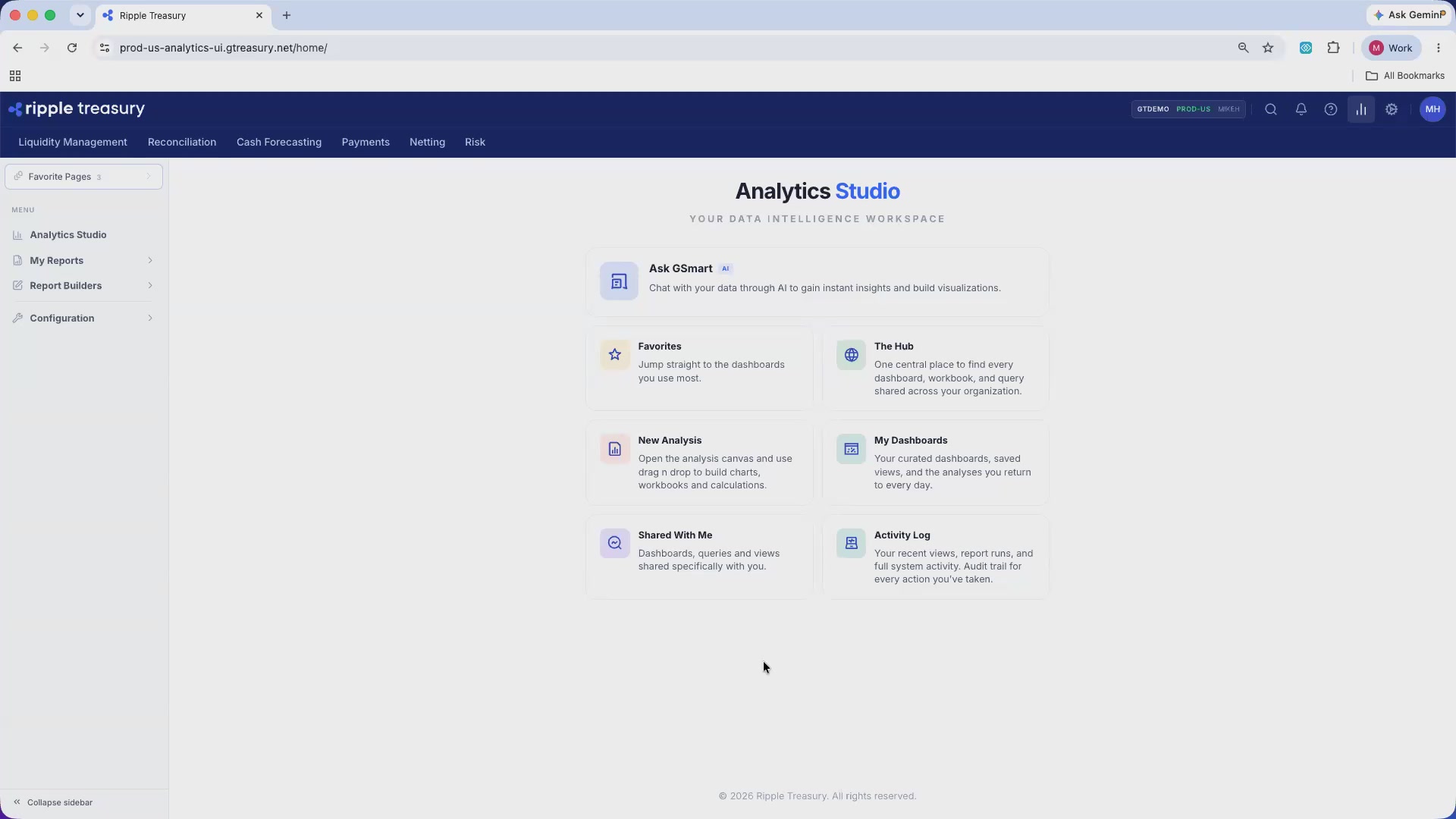This screenshot has width=1456, height=819.
Task: Collapse the sidebar
Action: coord(53,802)
